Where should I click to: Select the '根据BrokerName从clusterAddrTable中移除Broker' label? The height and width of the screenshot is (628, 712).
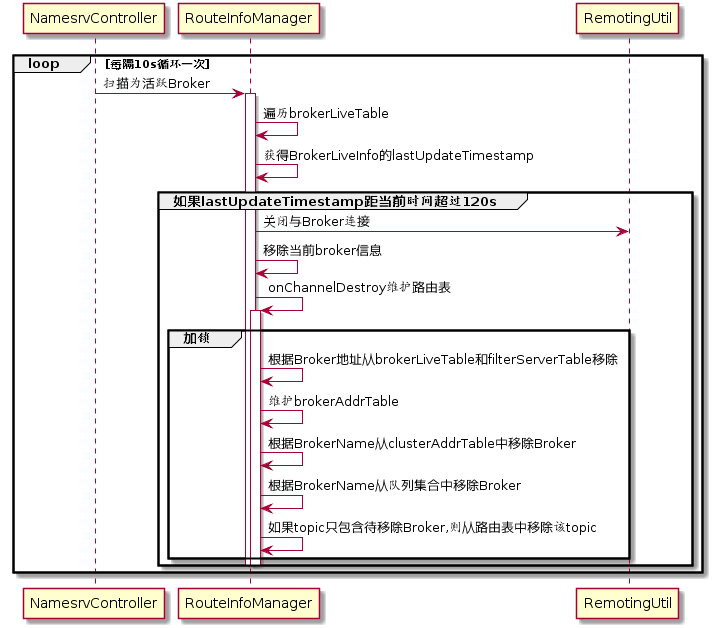click(x=422, y=444)
